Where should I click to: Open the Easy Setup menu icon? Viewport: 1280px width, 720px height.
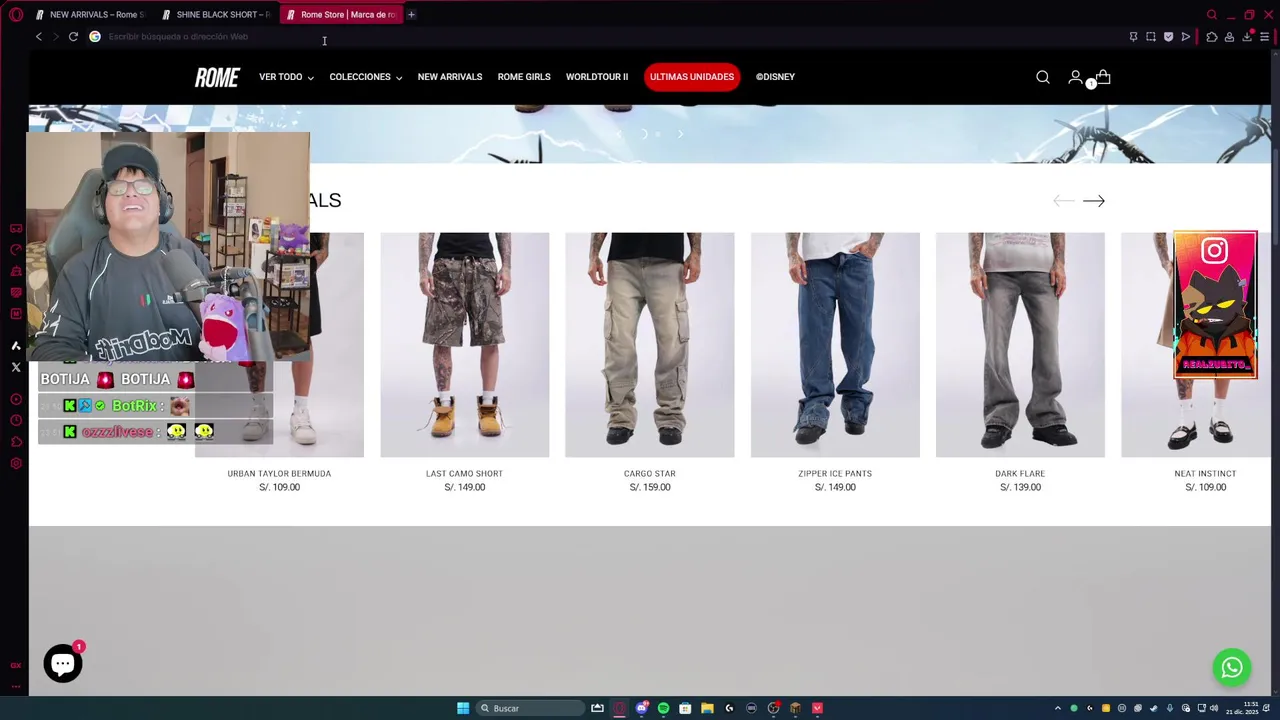[x=1264, y=37]
